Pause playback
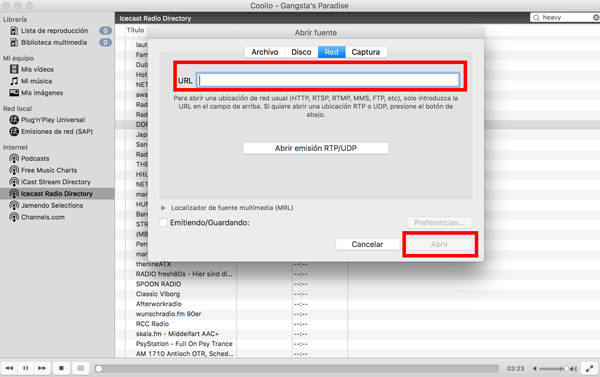The height and width of the screenshot is (377, 600). point(26,368)
